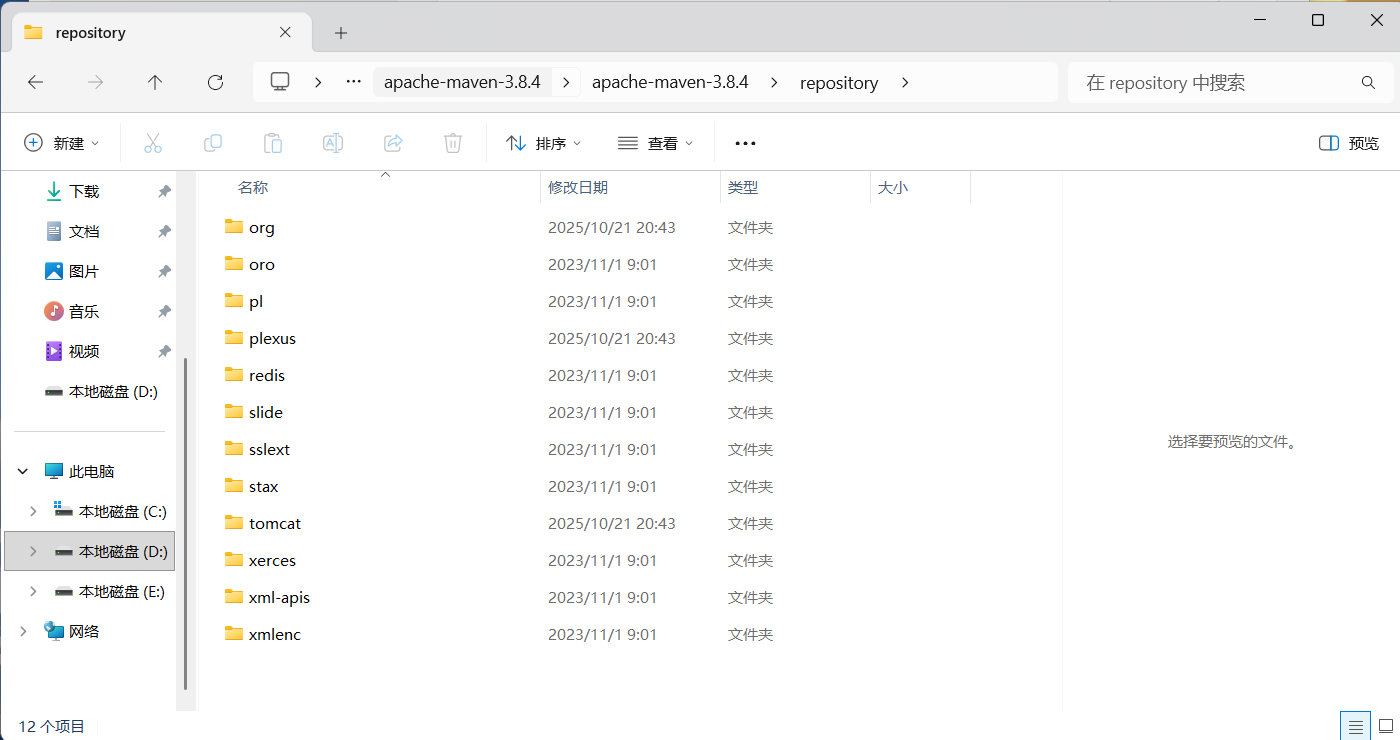Screen dimensions: 1400x740
Task: Open 音乐 in quick access
Action: [84, 311]
